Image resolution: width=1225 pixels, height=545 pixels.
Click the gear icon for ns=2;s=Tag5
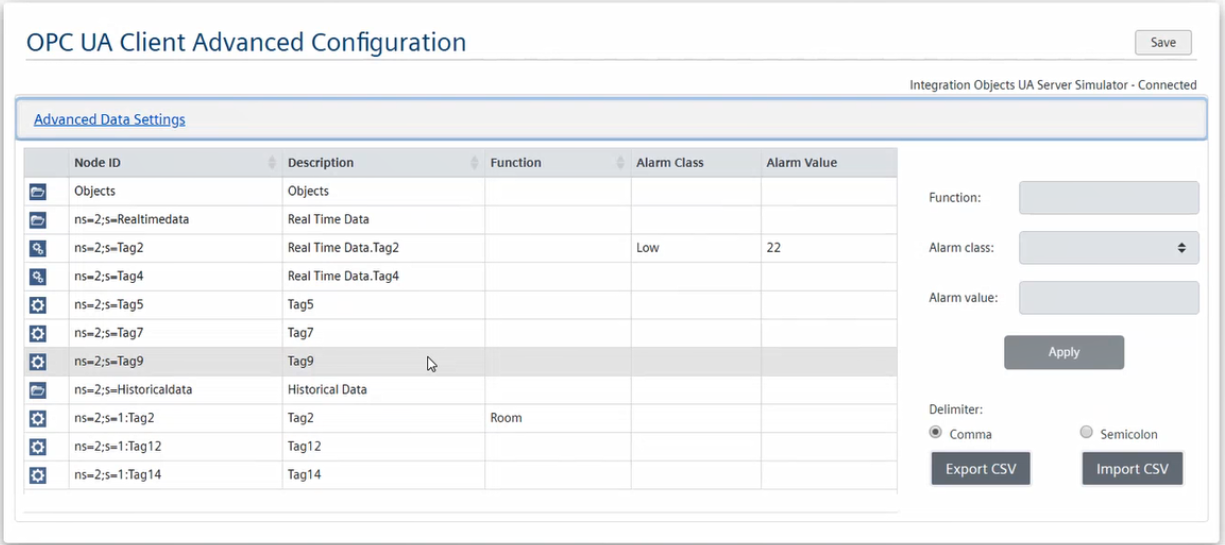(38, 305)
